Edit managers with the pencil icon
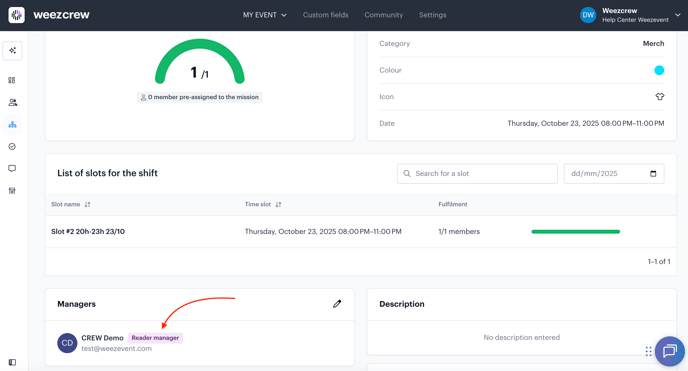The height and width of the screenshot is (371, 688). (337, 304)
